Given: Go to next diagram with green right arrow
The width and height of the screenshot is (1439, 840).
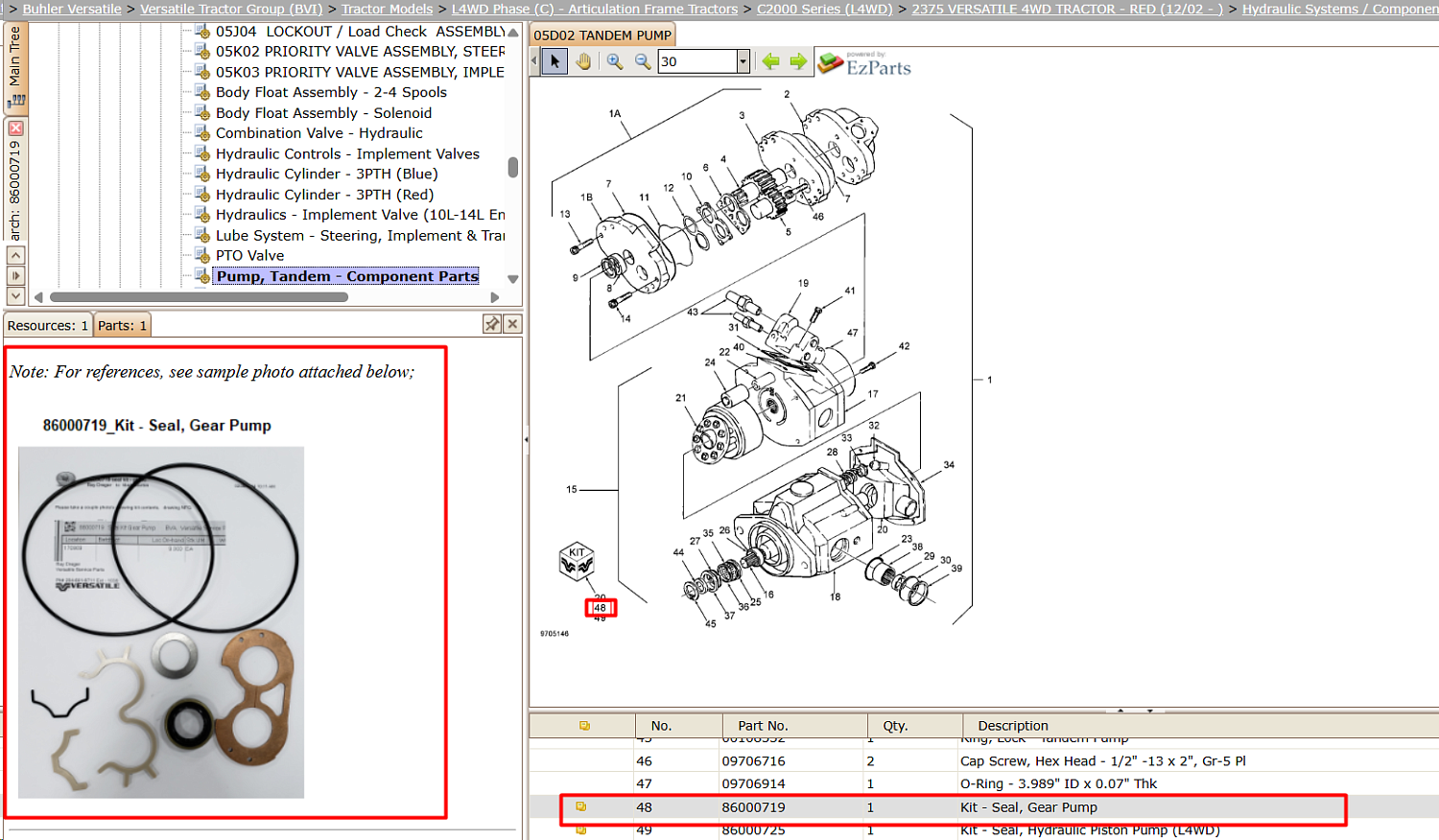Looking at the screenshot, I should click(798, 61).
